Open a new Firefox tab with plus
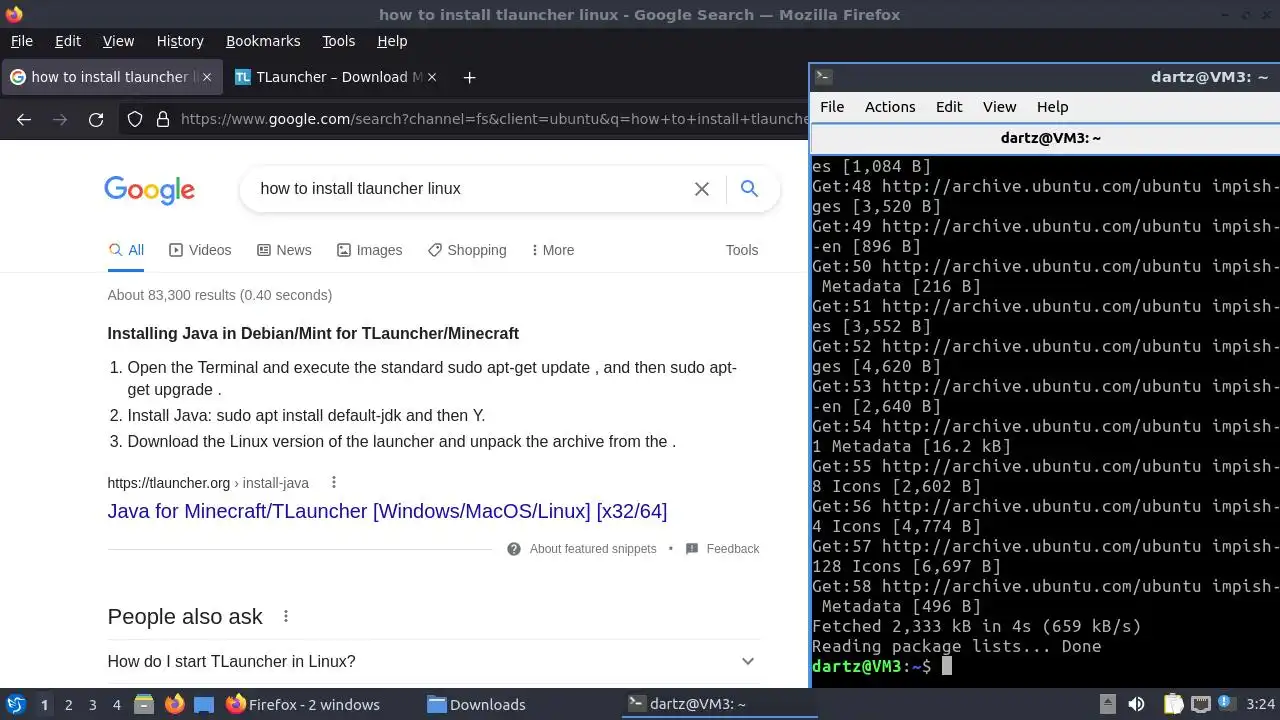This screenshot has width=1280, height=720. point(469,77)
